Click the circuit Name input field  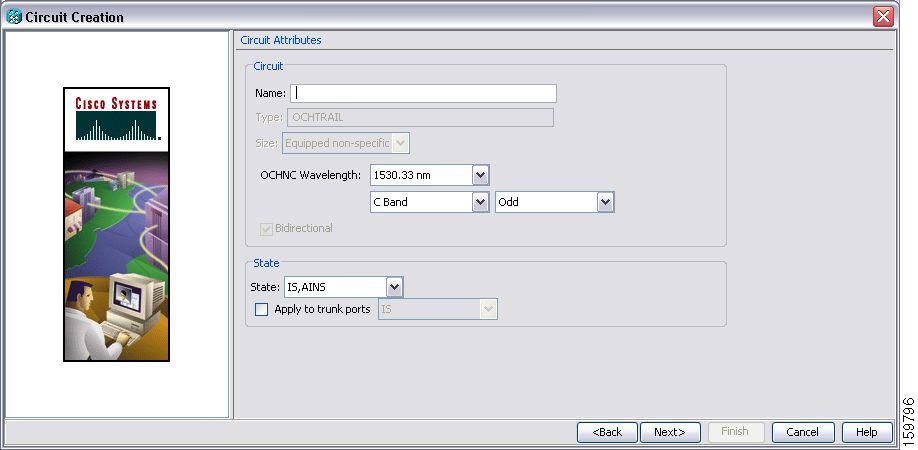pyautogui.click(x=423, y=94)
